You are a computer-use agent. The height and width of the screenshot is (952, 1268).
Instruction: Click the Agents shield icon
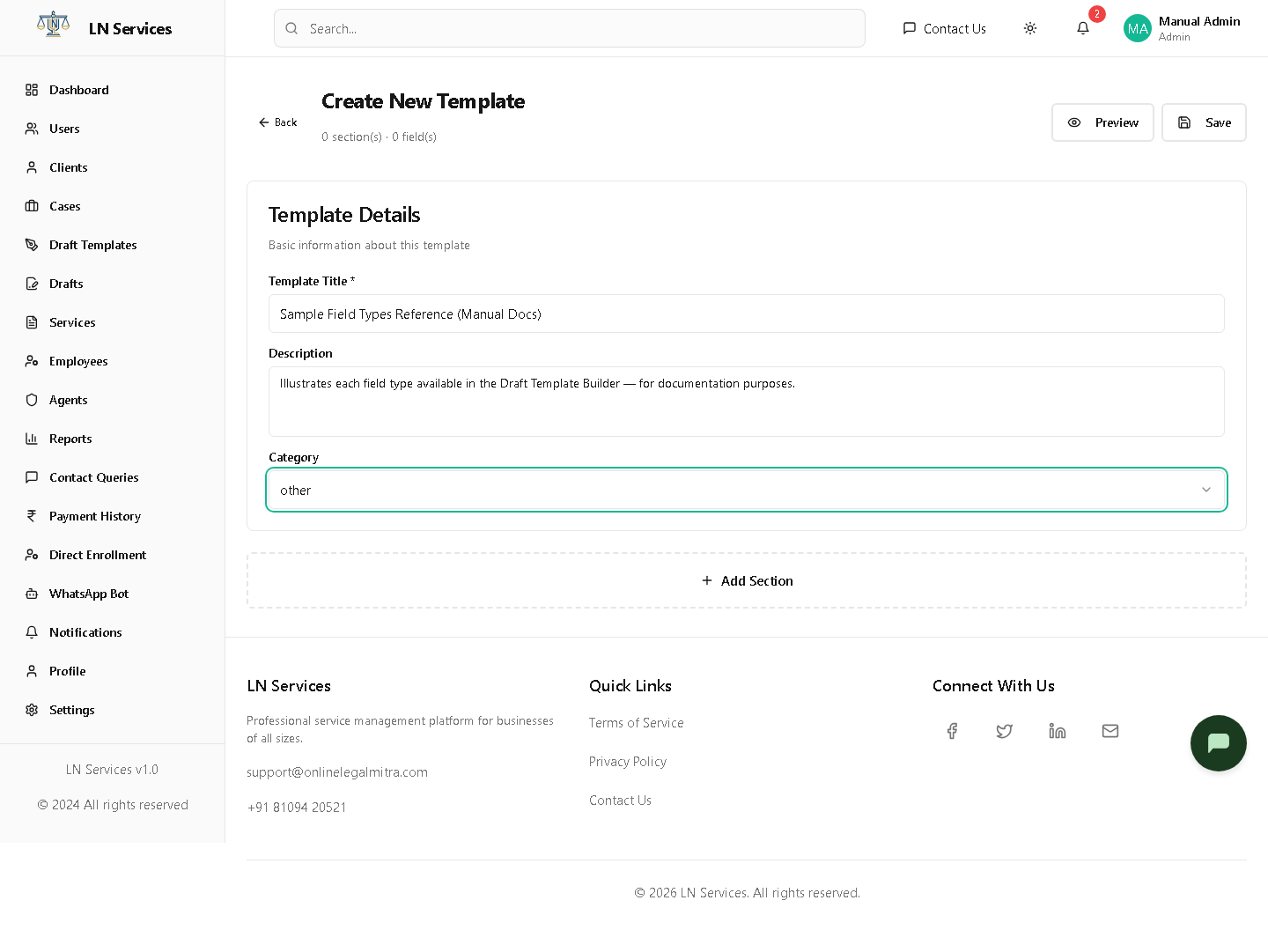pos(32,400)
